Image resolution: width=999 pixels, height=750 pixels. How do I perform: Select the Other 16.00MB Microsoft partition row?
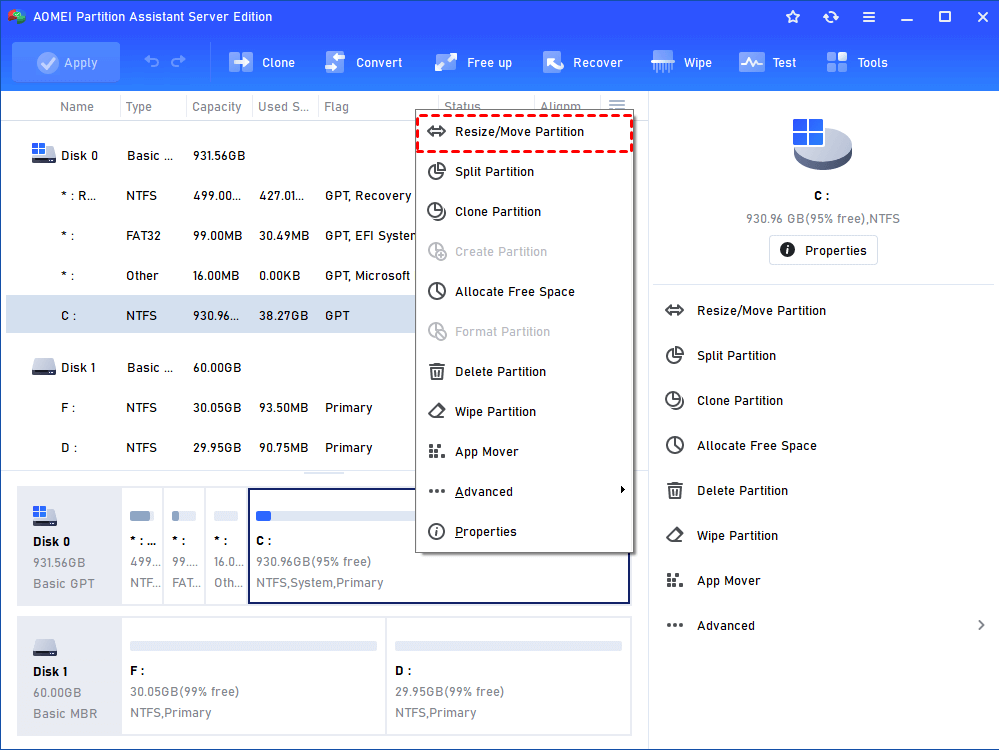[x=210, y=276]
